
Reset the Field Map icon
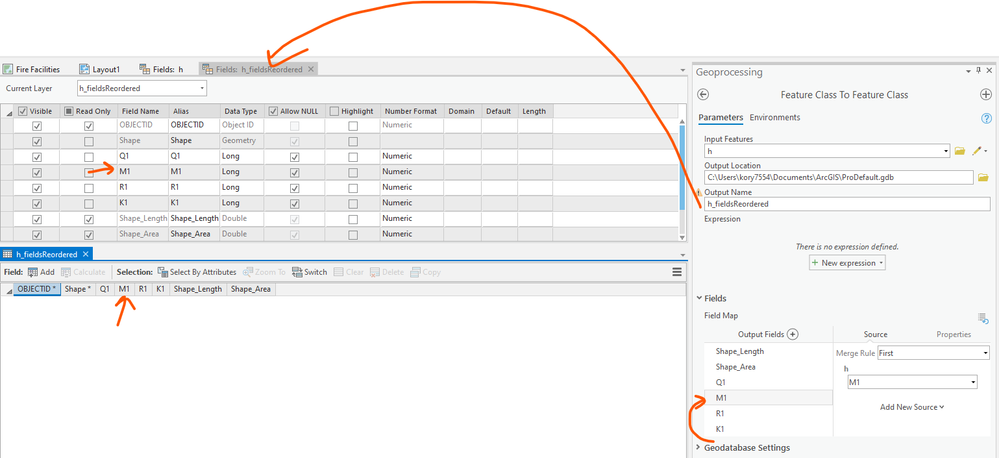(983, 318)
